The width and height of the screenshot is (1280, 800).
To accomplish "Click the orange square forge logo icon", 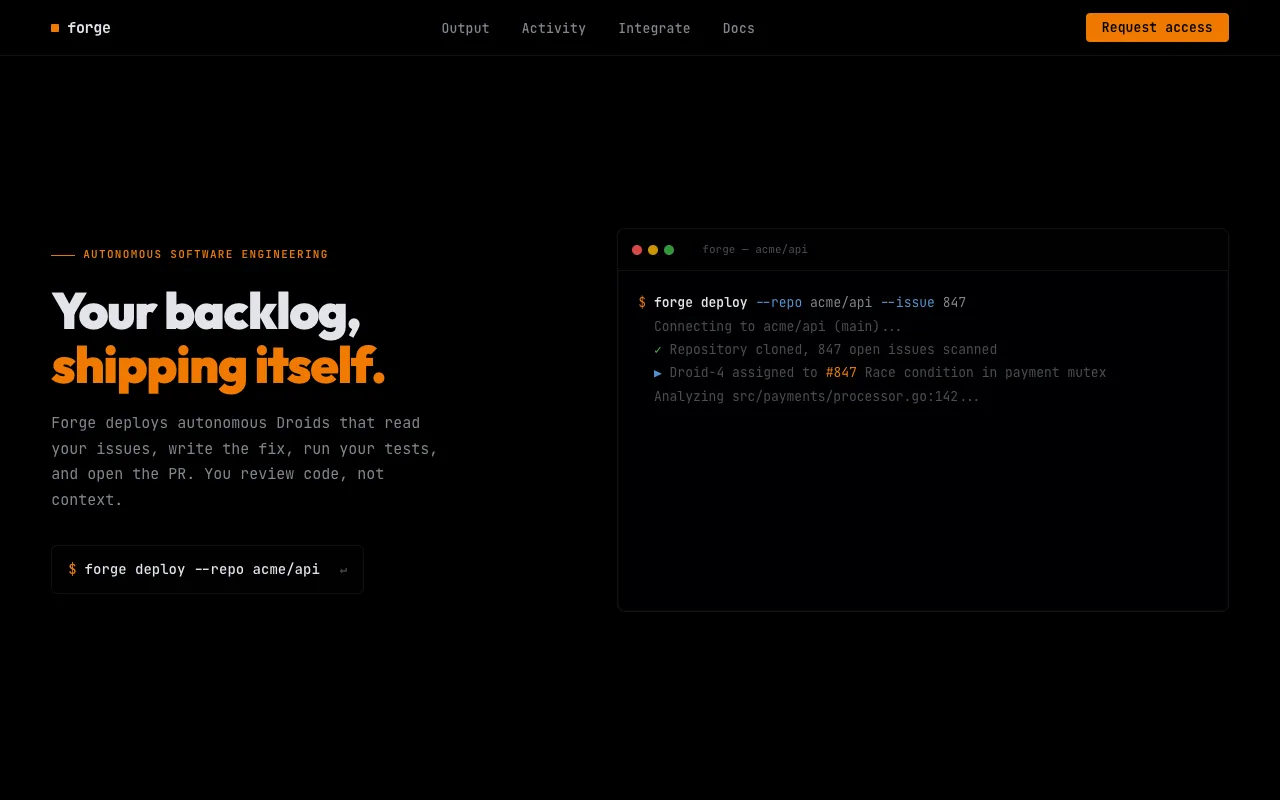I will (55, 28).
